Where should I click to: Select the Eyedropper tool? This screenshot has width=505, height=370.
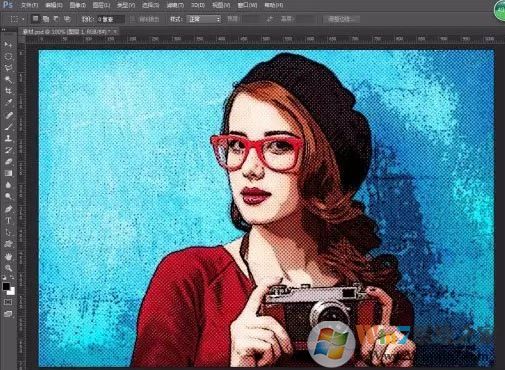coord(8,103)
